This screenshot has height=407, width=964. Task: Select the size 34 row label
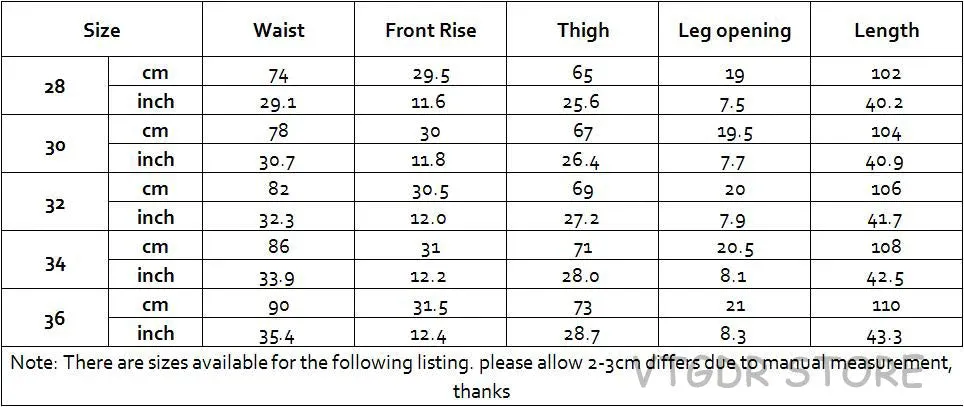click(55, 259)
